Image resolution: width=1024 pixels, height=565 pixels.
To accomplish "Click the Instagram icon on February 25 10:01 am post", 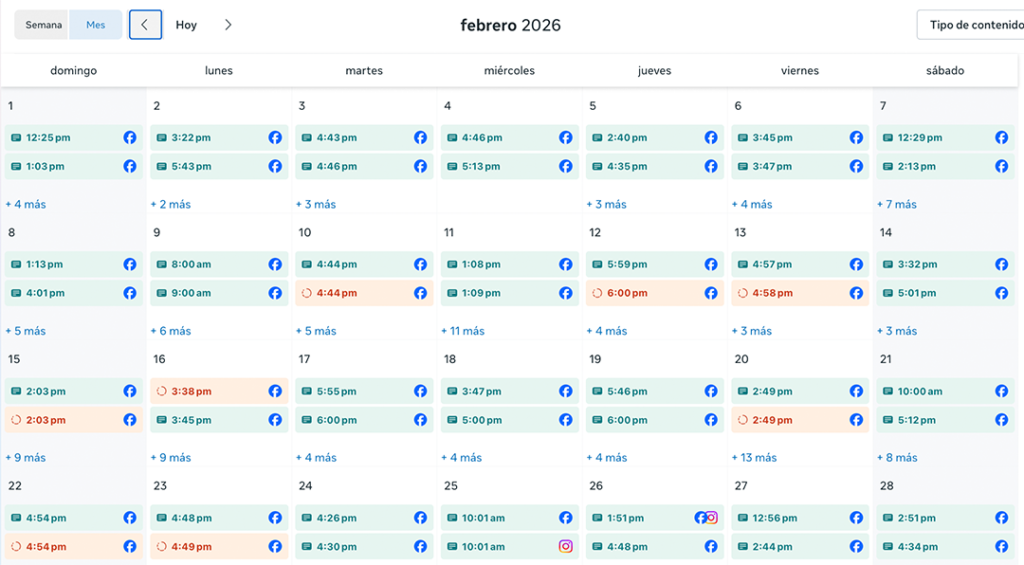I will (565, 547).
